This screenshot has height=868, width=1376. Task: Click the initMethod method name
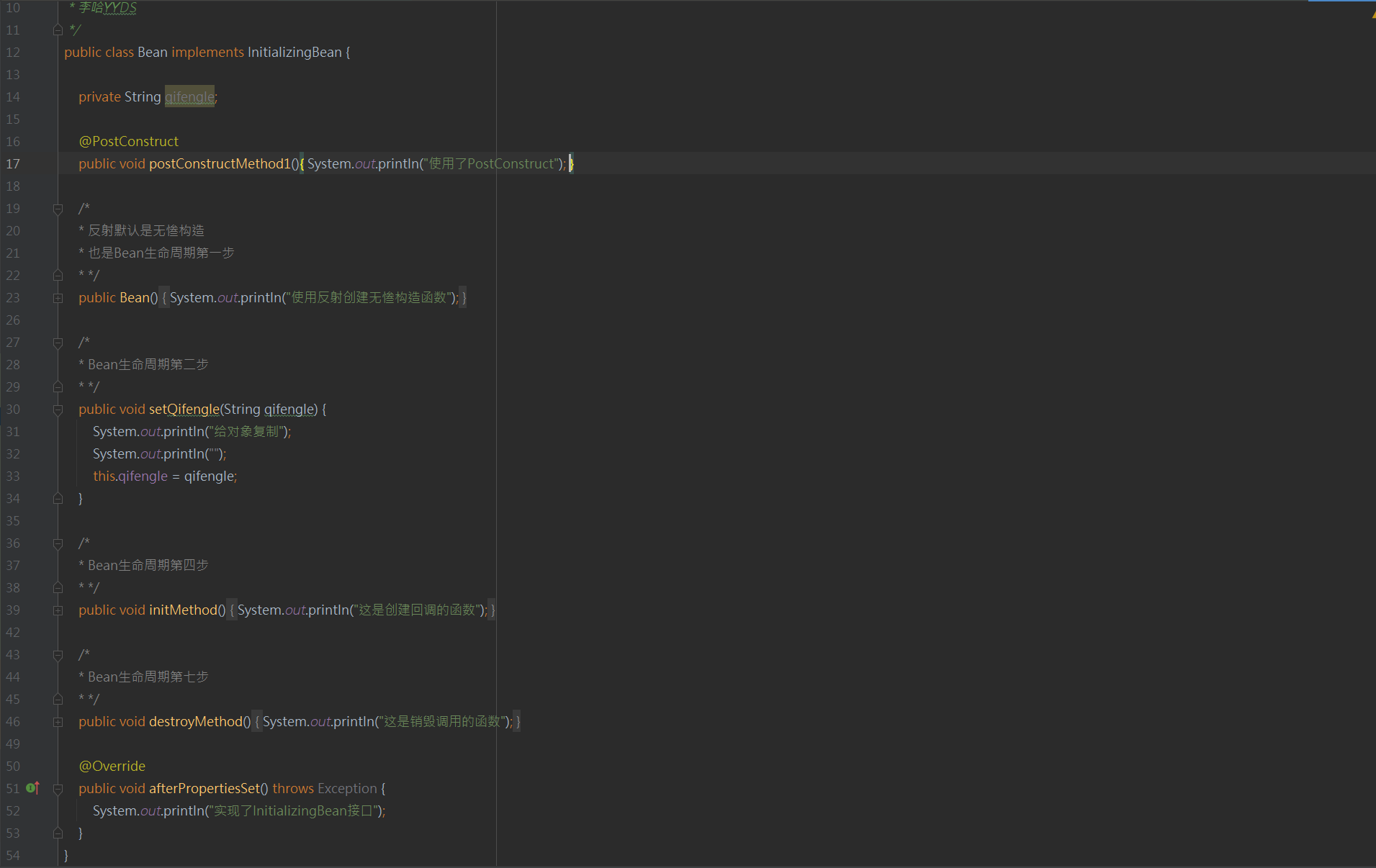pyautogui.click(x=183, y=610)
